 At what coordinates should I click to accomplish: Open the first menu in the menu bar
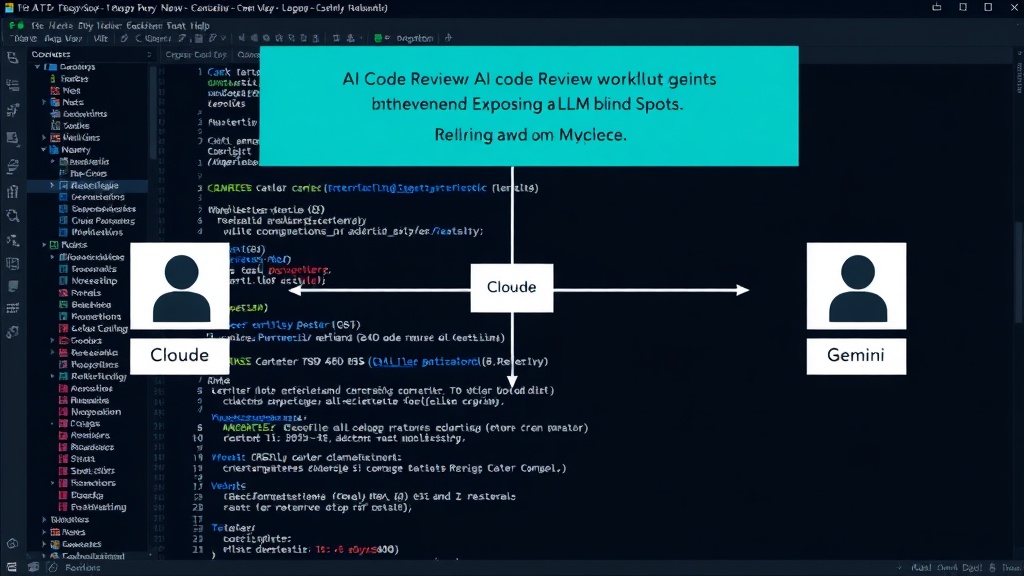point(37,25)
